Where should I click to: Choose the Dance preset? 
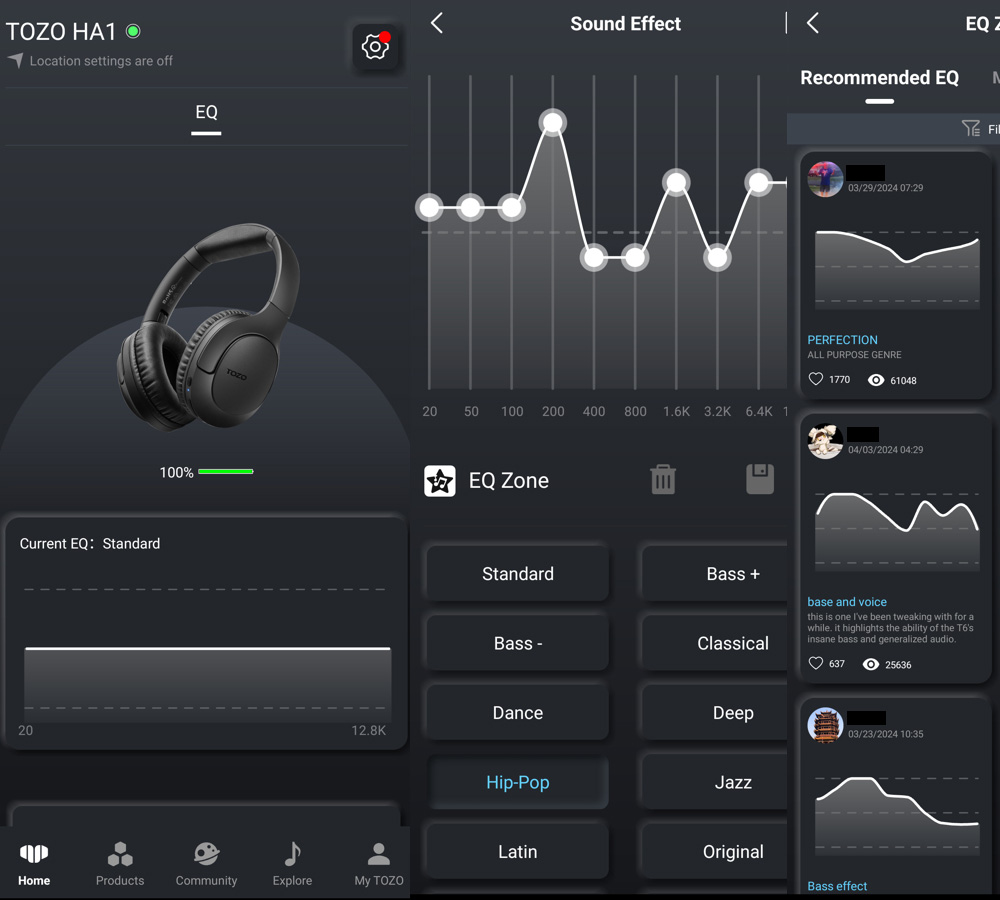pos(518,712)
